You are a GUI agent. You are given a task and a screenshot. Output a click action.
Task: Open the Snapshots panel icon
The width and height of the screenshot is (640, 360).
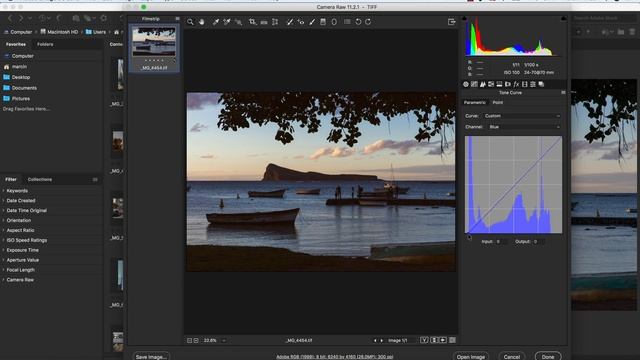pyautogui.click(x=541, y=84)
